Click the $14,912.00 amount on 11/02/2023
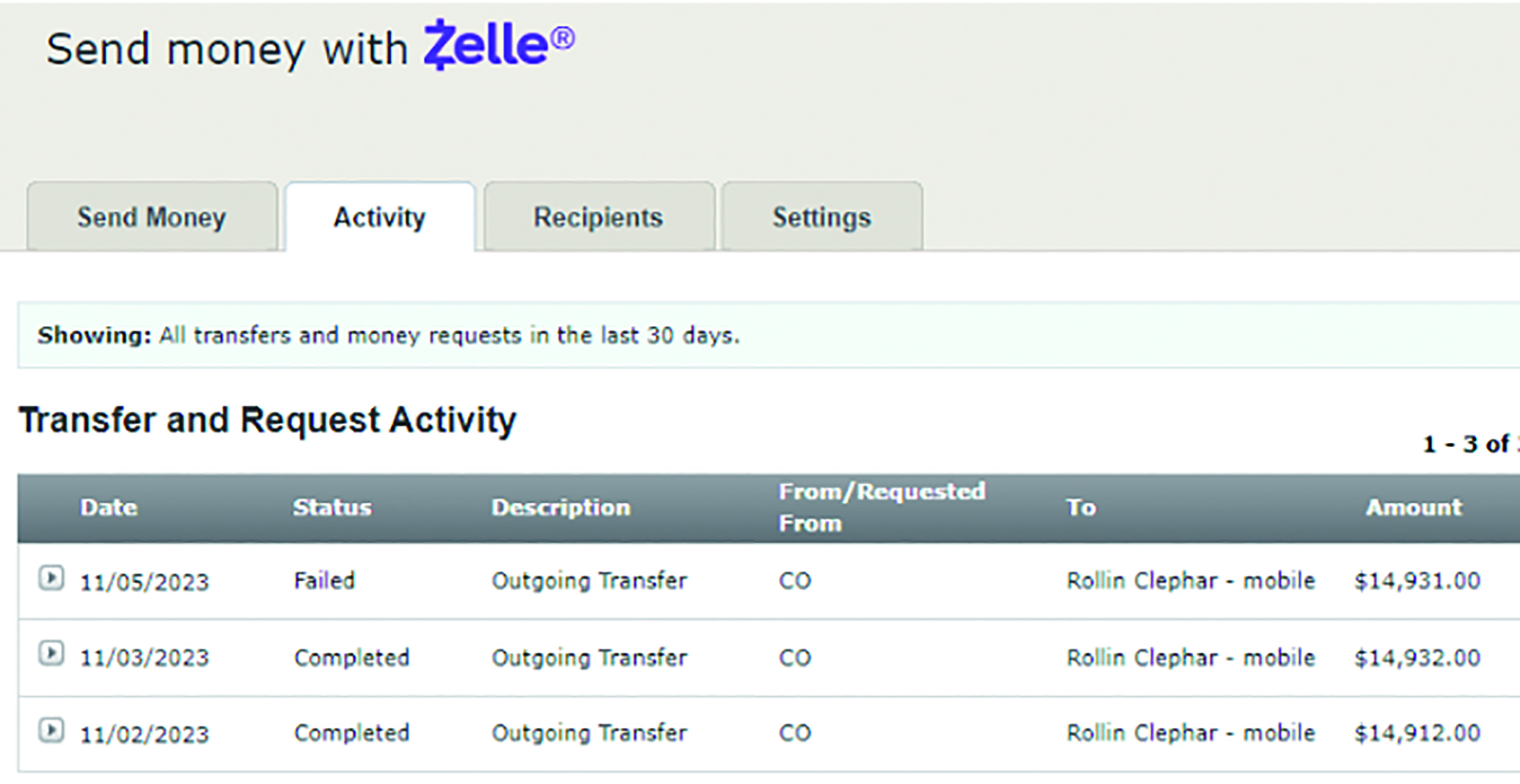This screenshot has height=784, width=1520. (1417, 733)
